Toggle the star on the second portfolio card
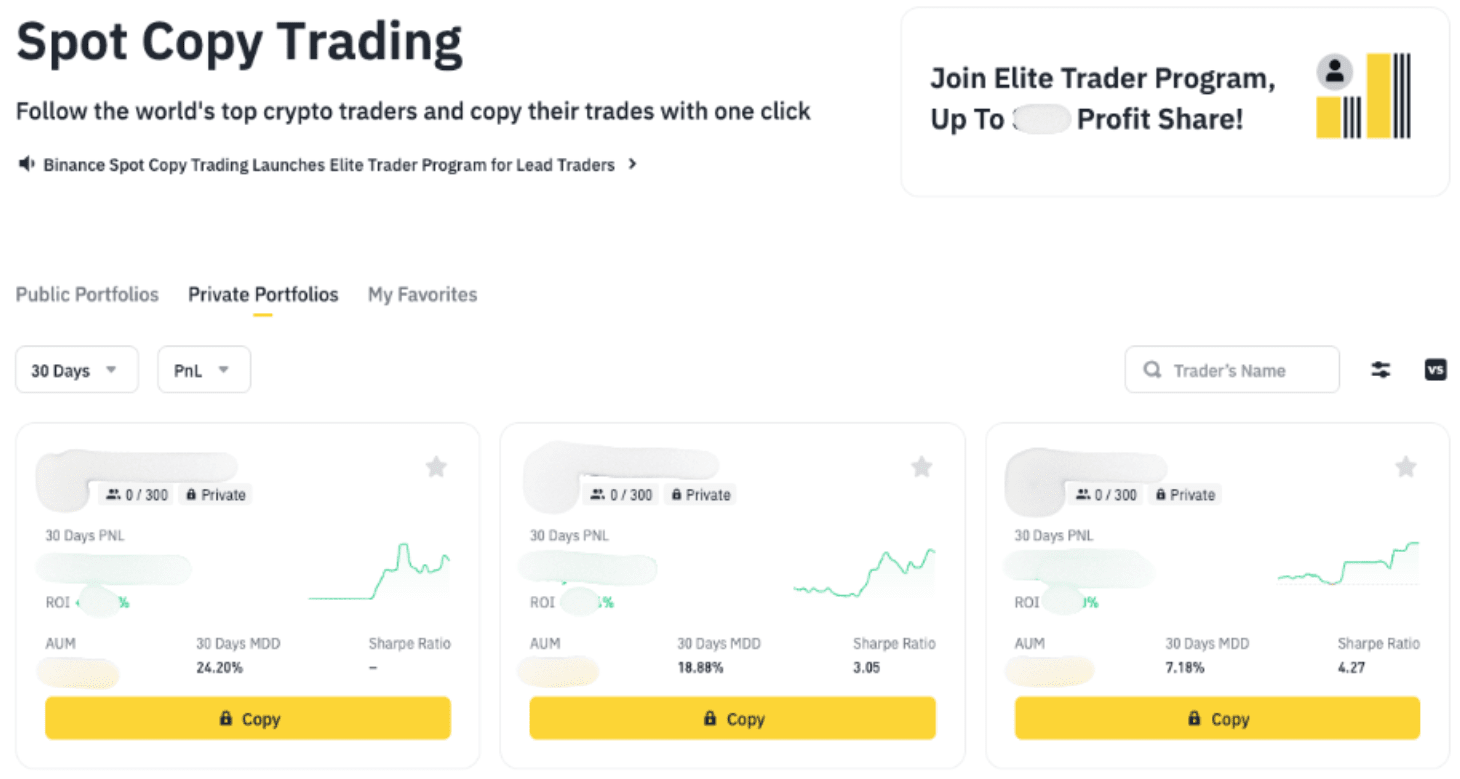The image size is (1460, 779). coord(921,467)
